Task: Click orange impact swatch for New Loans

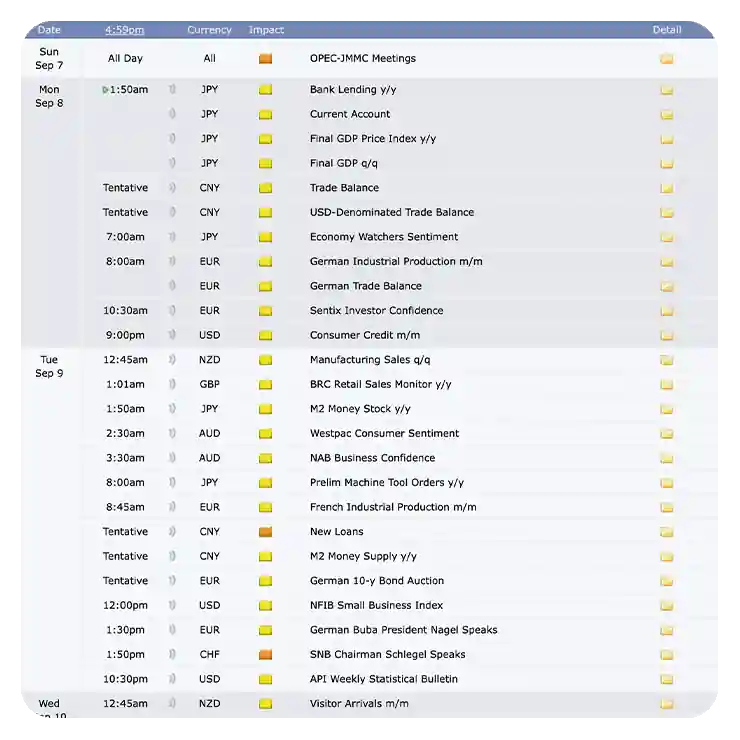Action: click(x=265, y=532)
